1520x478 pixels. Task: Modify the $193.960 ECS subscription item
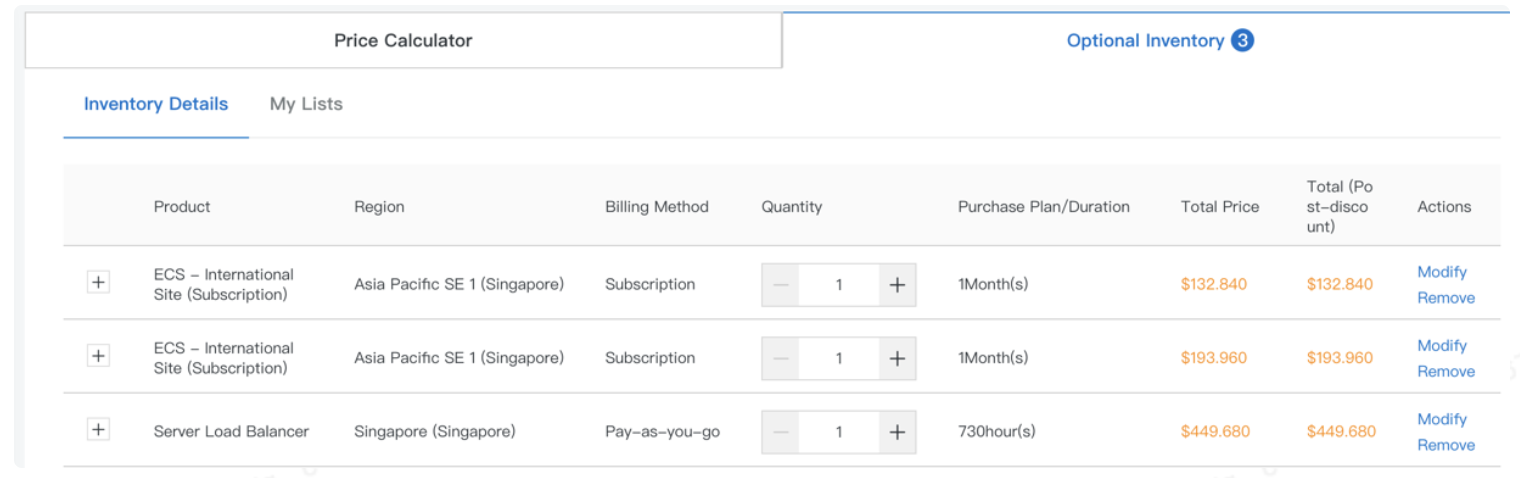pyautogui.click(x=1441, y=346)
